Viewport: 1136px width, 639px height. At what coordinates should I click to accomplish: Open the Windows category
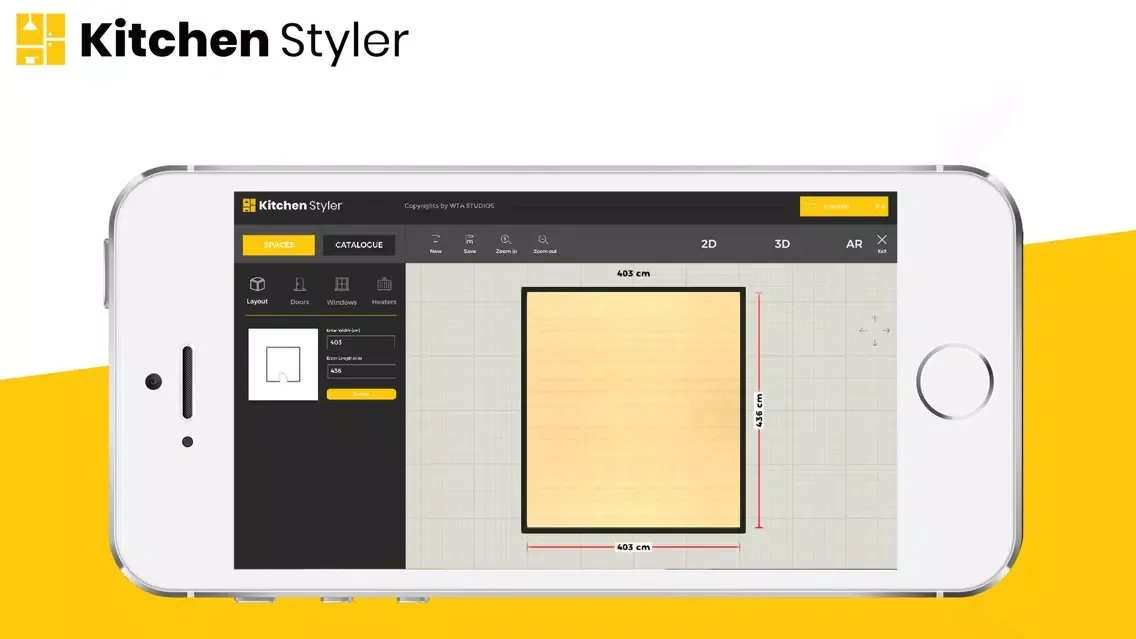(x=341, y=291)
